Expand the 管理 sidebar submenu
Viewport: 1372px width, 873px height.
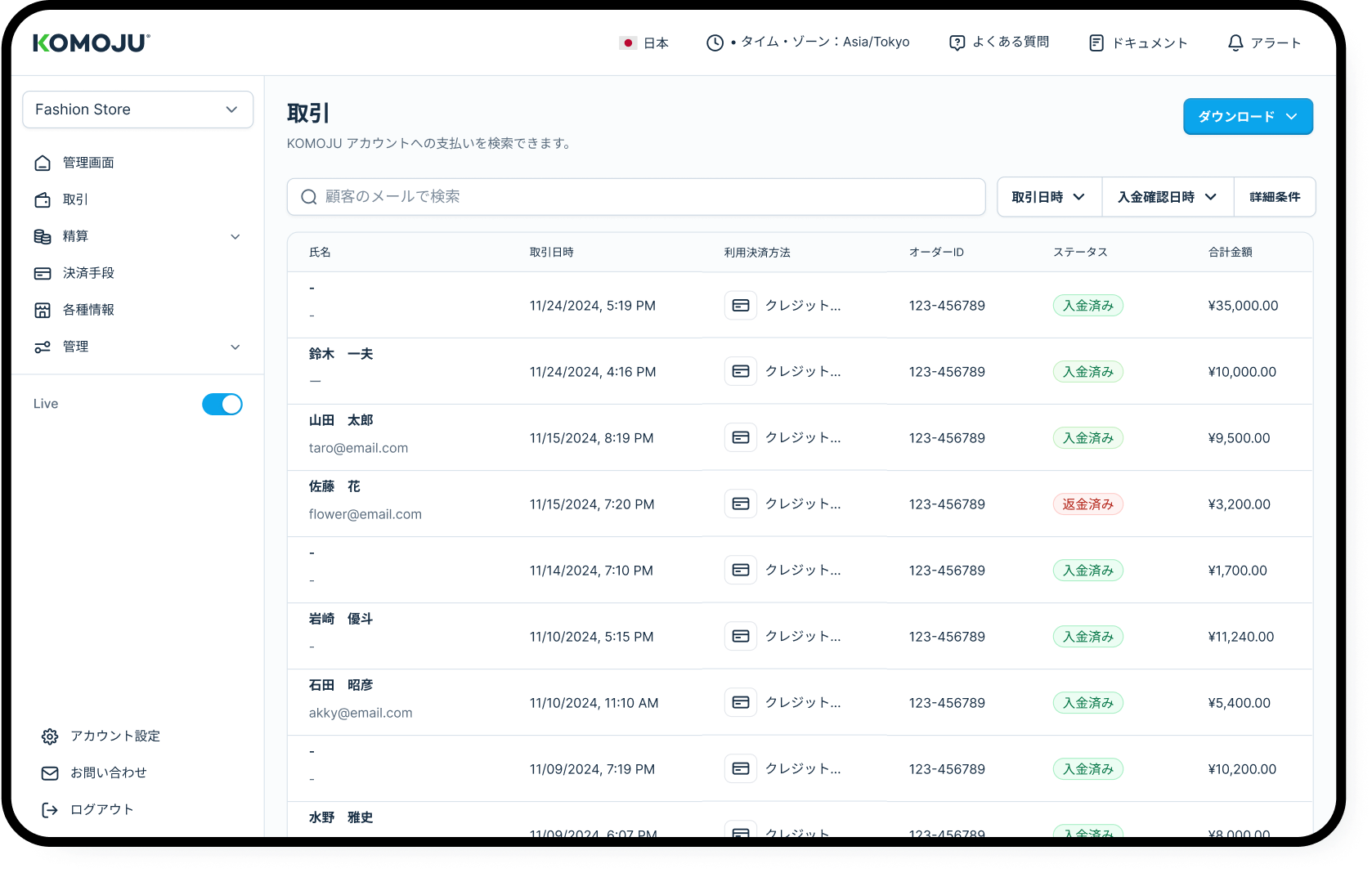235,347
